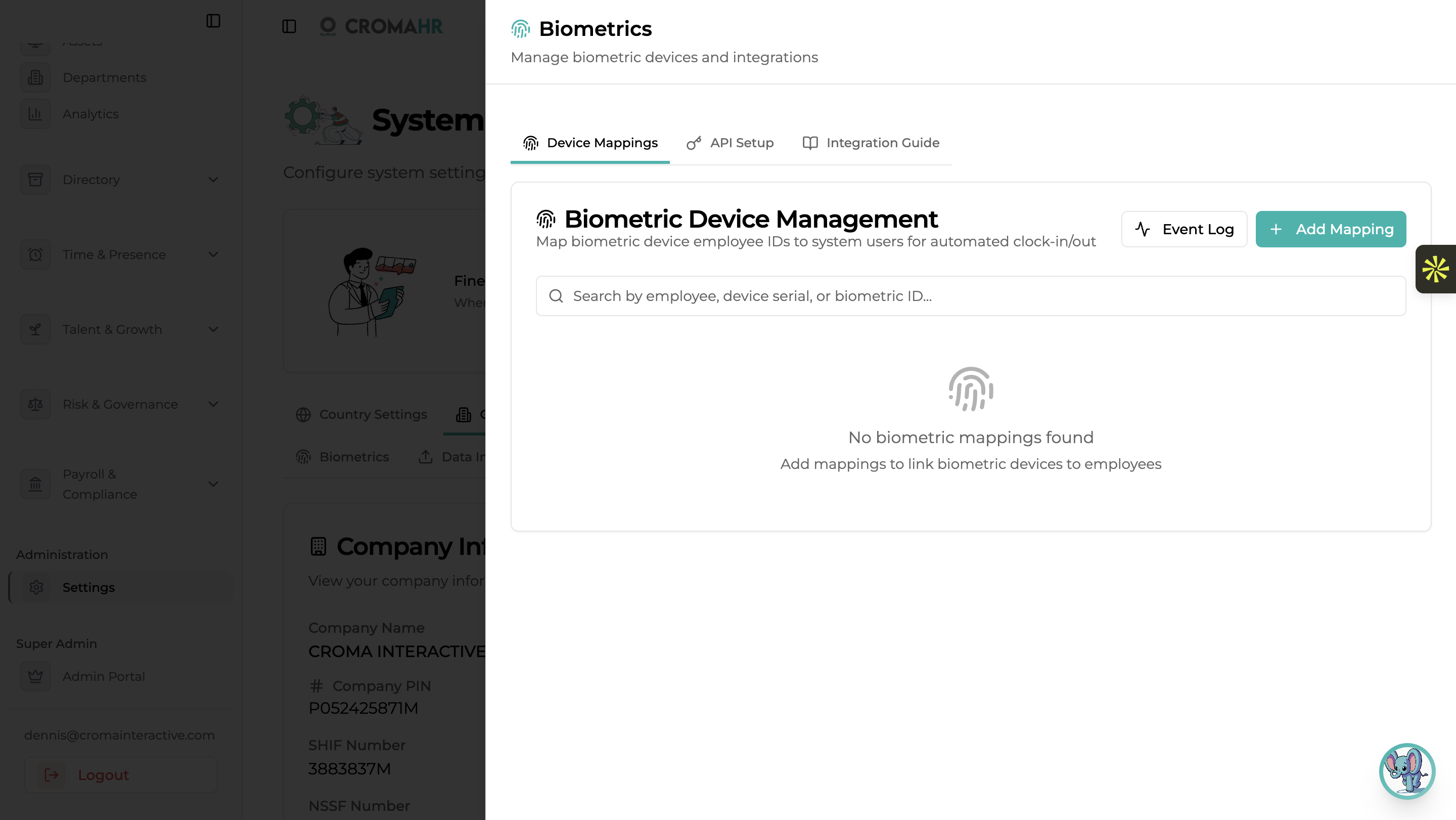This screenshot has height=820, width=1456.
Task: Toggle the panel icon next to CROMAHR logo
Action: [x=289, y=27]
